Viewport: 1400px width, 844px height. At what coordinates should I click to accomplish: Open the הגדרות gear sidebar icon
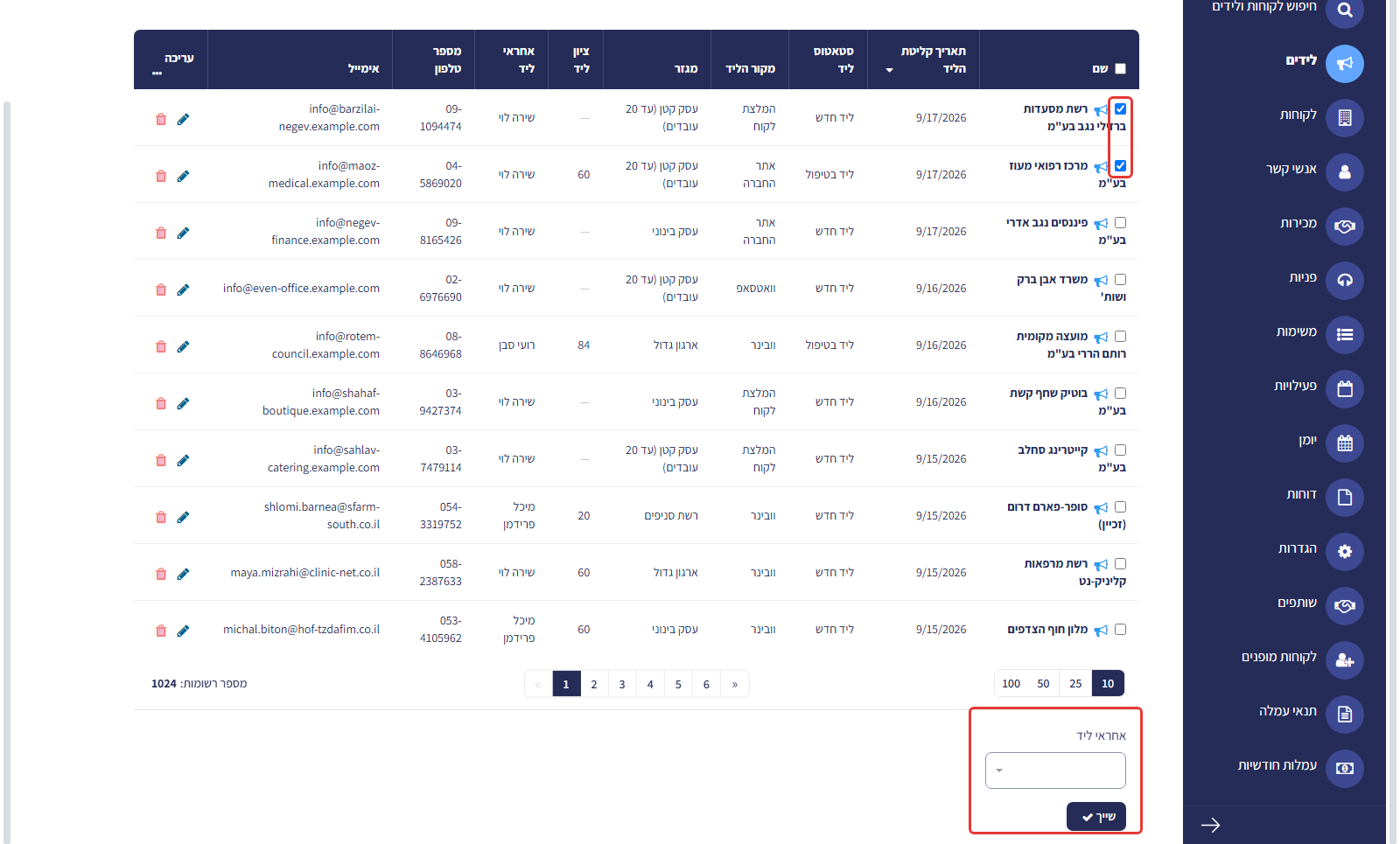1345,552
